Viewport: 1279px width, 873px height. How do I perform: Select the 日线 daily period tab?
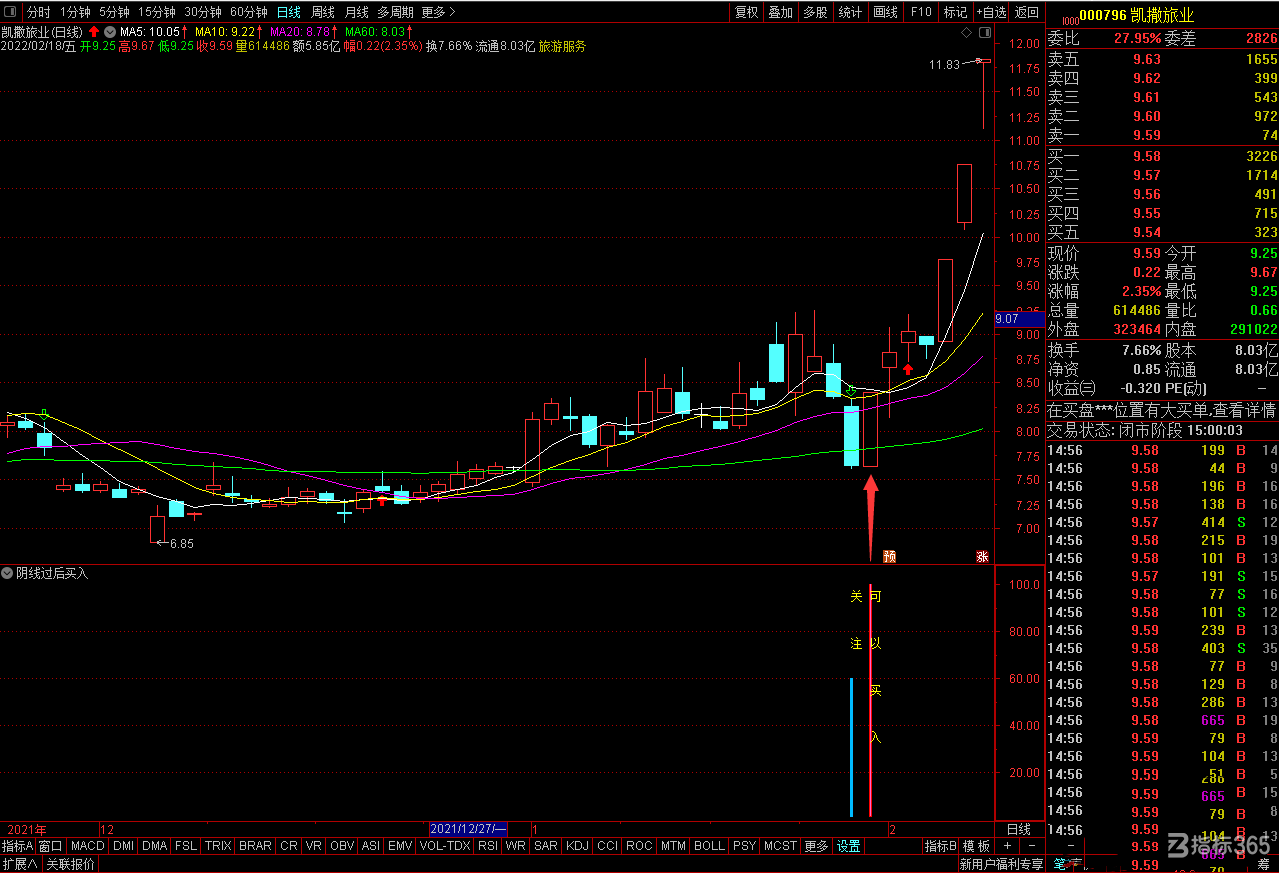click(289, 12)
